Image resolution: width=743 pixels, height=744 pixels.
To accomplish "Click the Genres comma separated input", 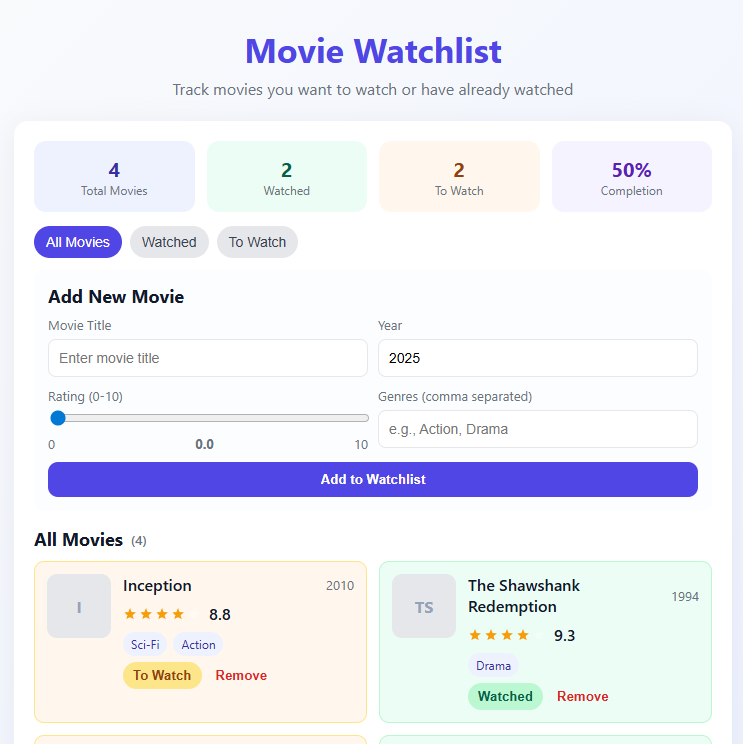I will [537, 429].
